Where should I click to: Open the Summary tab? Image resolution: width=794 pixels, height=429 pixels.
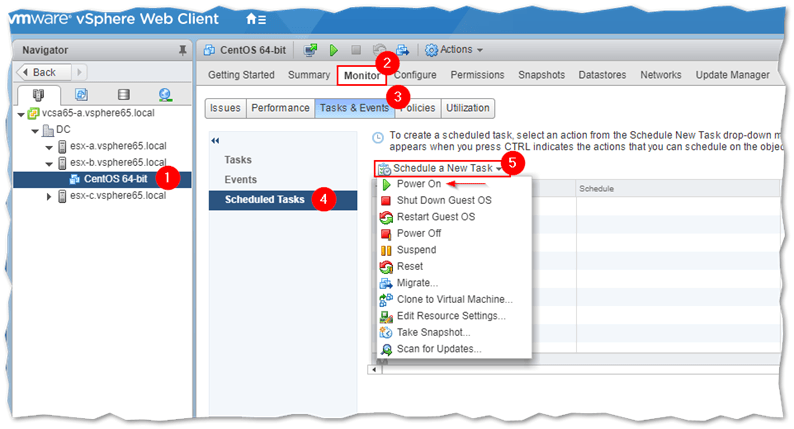point(309,75)
